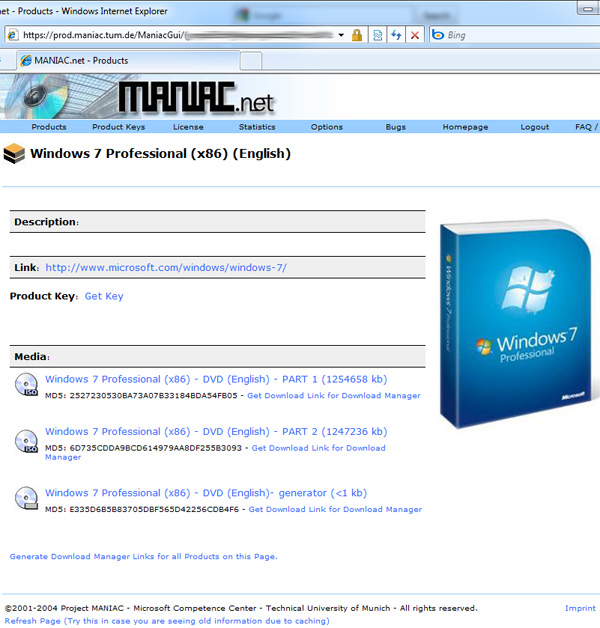The image size is (600, 628).
Task: Open the Statistics menu item
Action: coord(257,127)
